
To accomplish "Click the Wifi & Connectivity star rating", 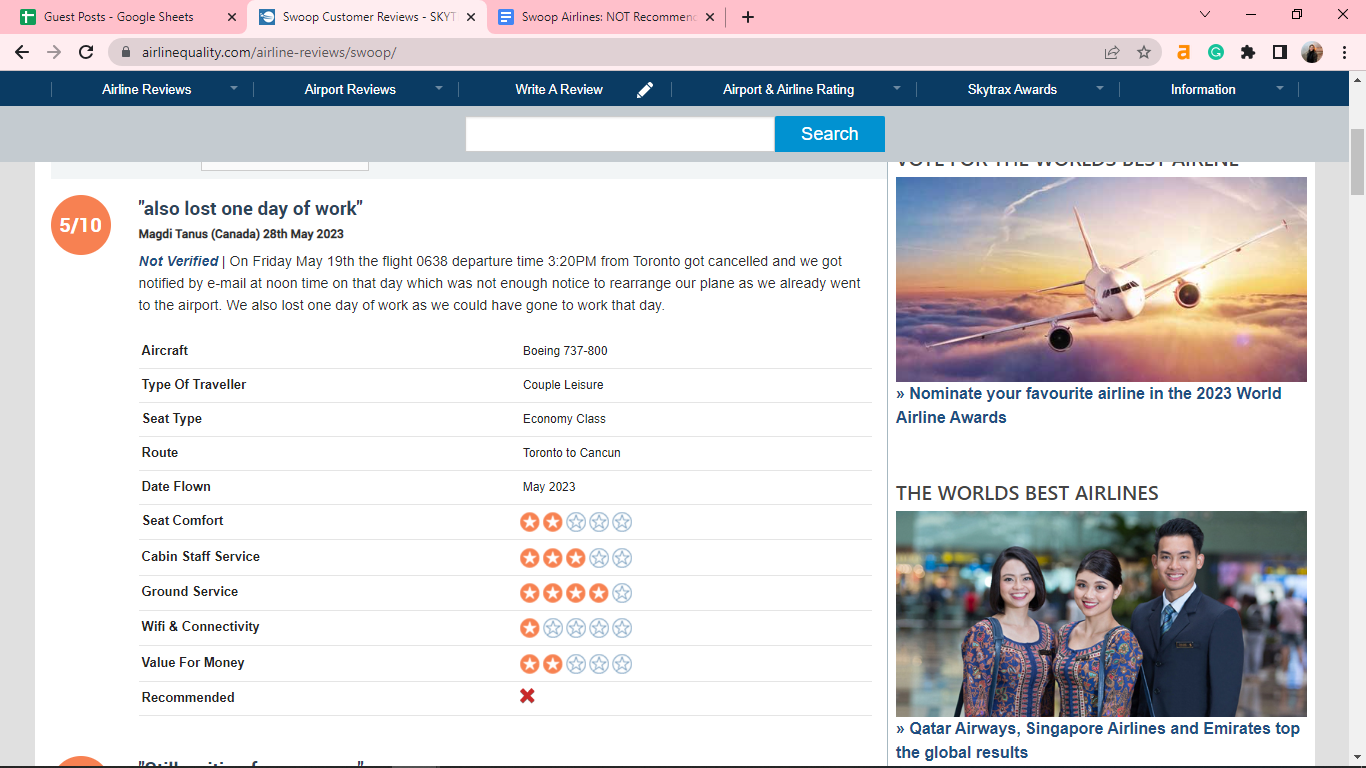I will click(576, 628).
